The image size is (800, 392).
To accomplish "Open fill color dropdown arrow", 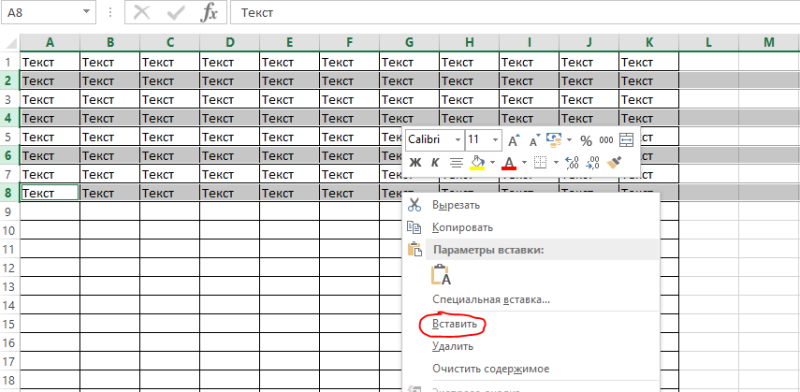I will [492, 163].
